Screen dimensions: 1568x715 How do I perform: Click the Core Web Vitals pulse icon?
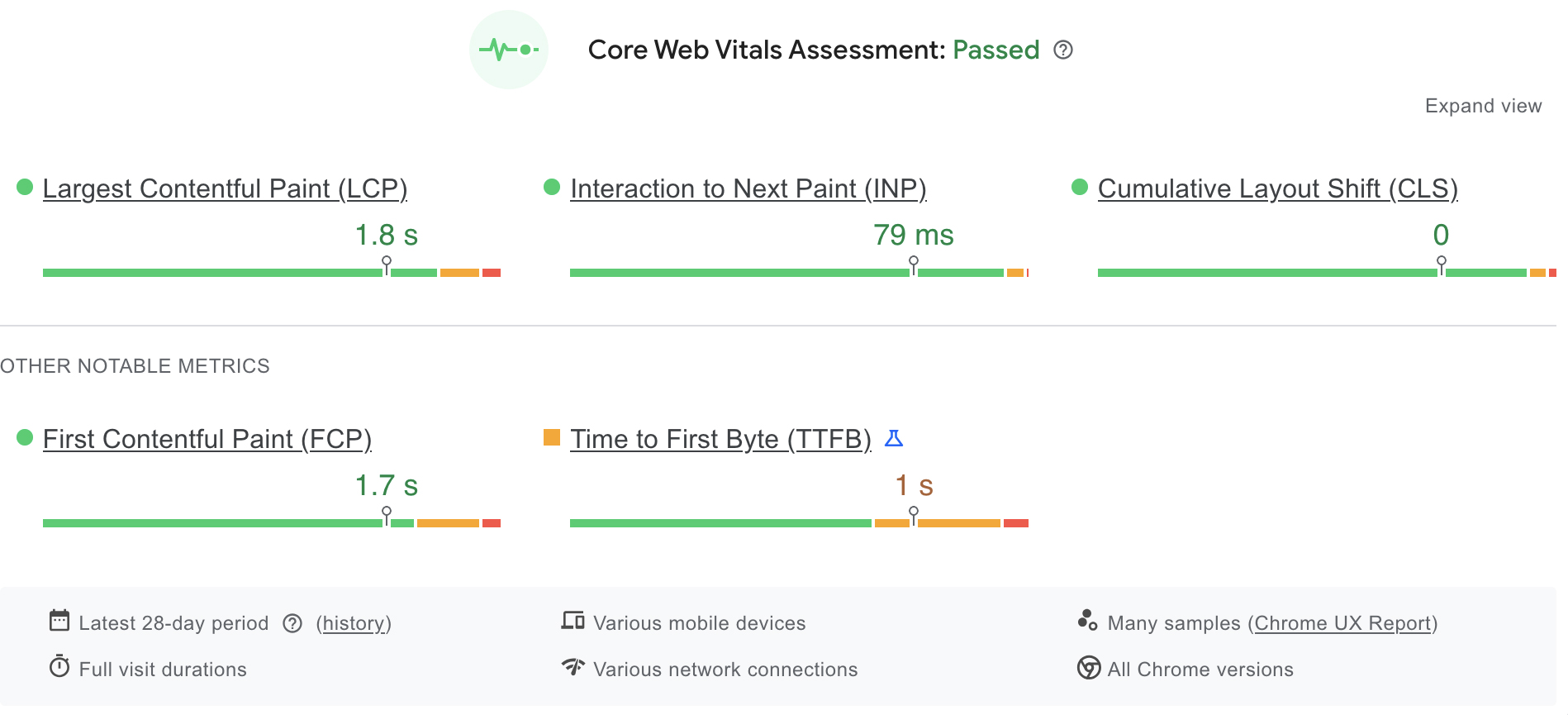(509, 50)
